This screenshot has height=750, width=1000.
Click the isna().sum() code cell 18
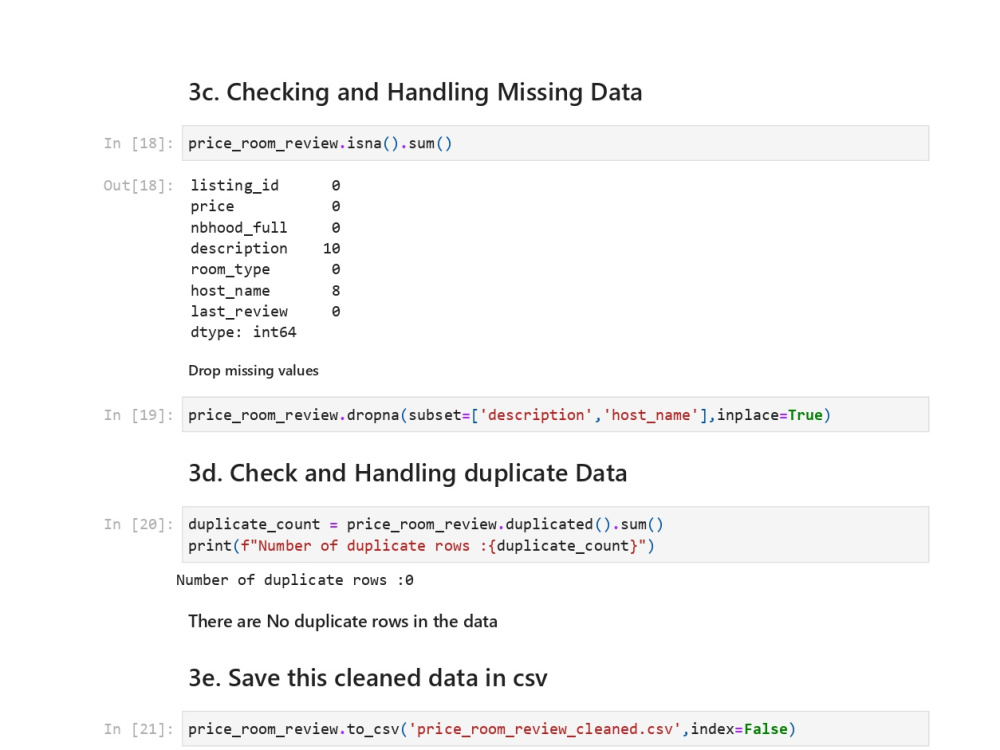(x=555, y=143)
